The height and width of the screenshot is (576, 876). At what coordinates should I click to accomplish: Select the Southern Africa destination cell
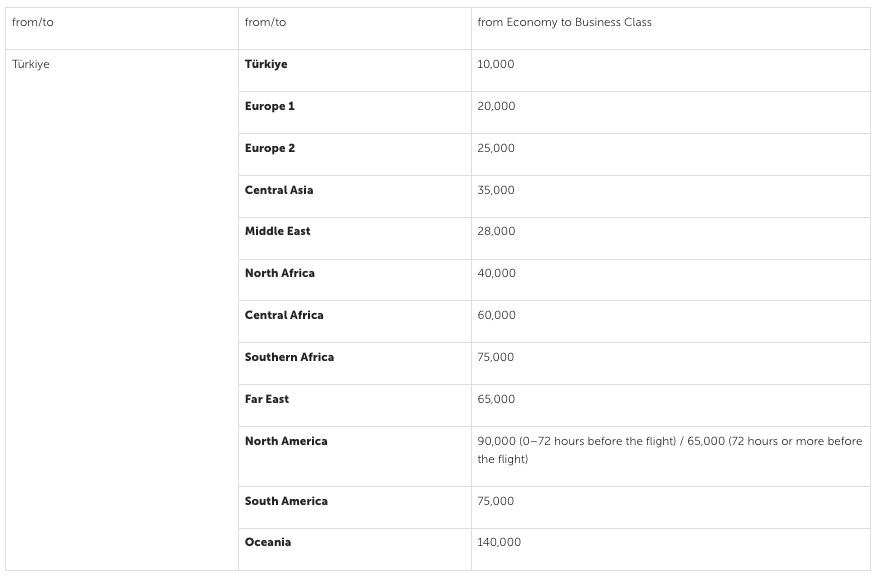290,357
